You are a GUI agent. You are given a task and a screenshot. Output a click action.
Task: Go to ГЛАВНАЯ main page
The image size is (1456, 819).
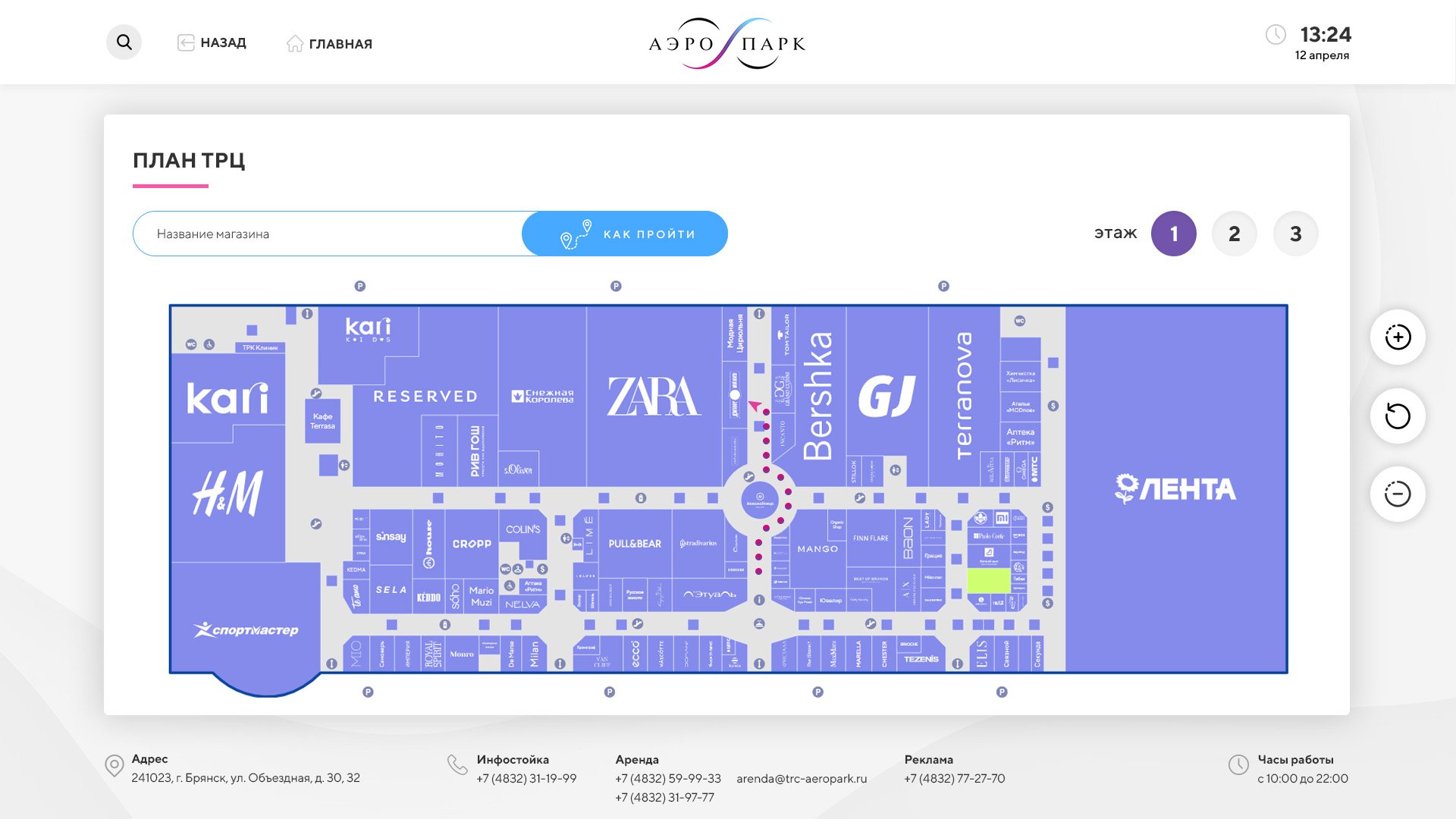331,43
